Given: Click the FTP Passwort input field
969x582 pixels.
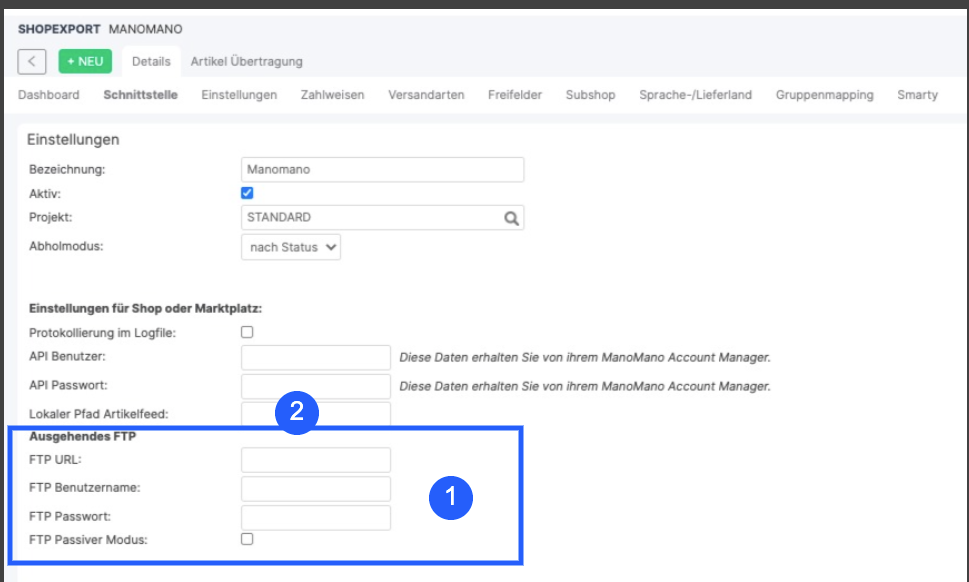Looking at the screenshot, I should tap(316, 517).
